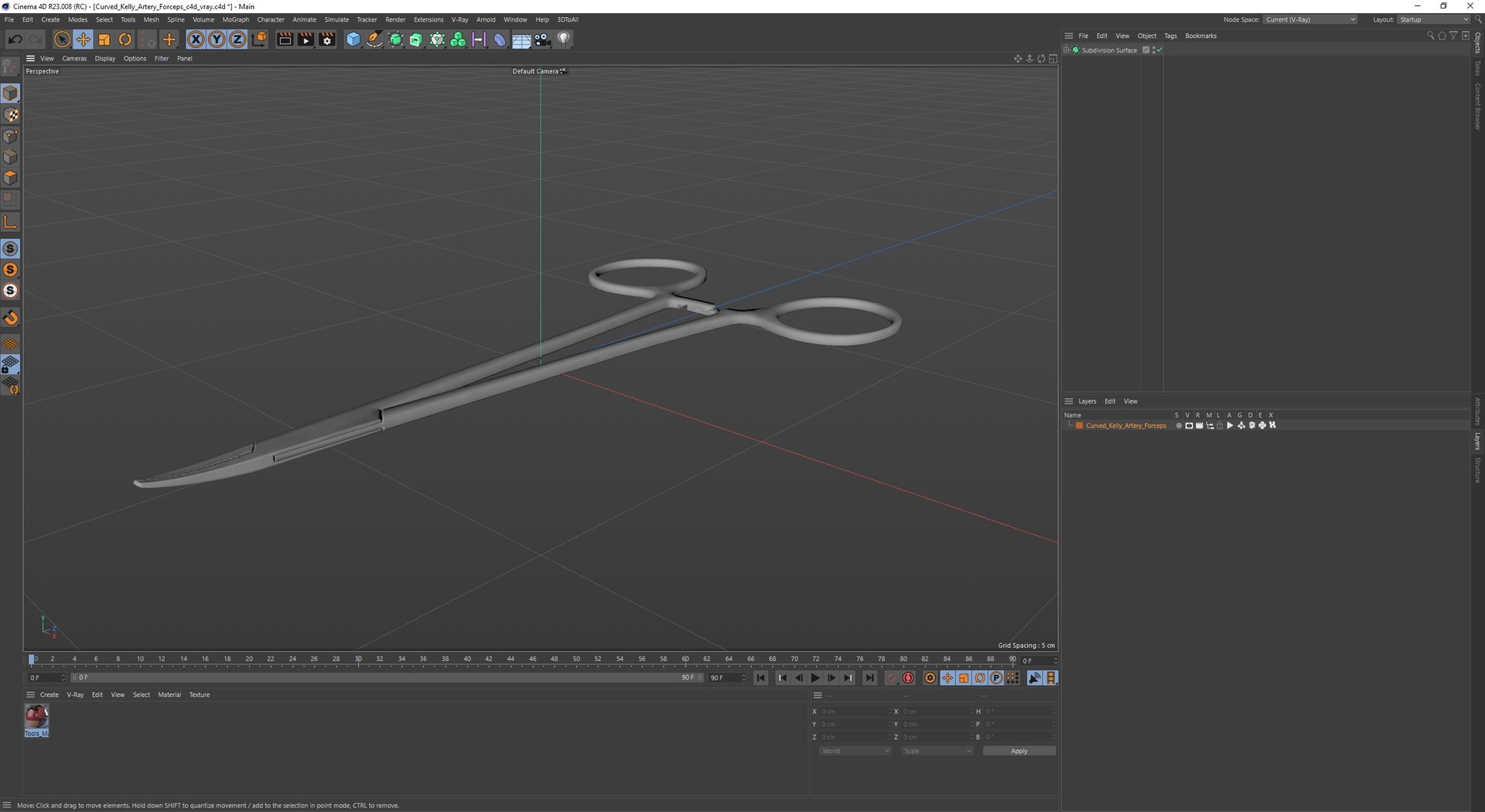Go to start of animation

(761, 678)
